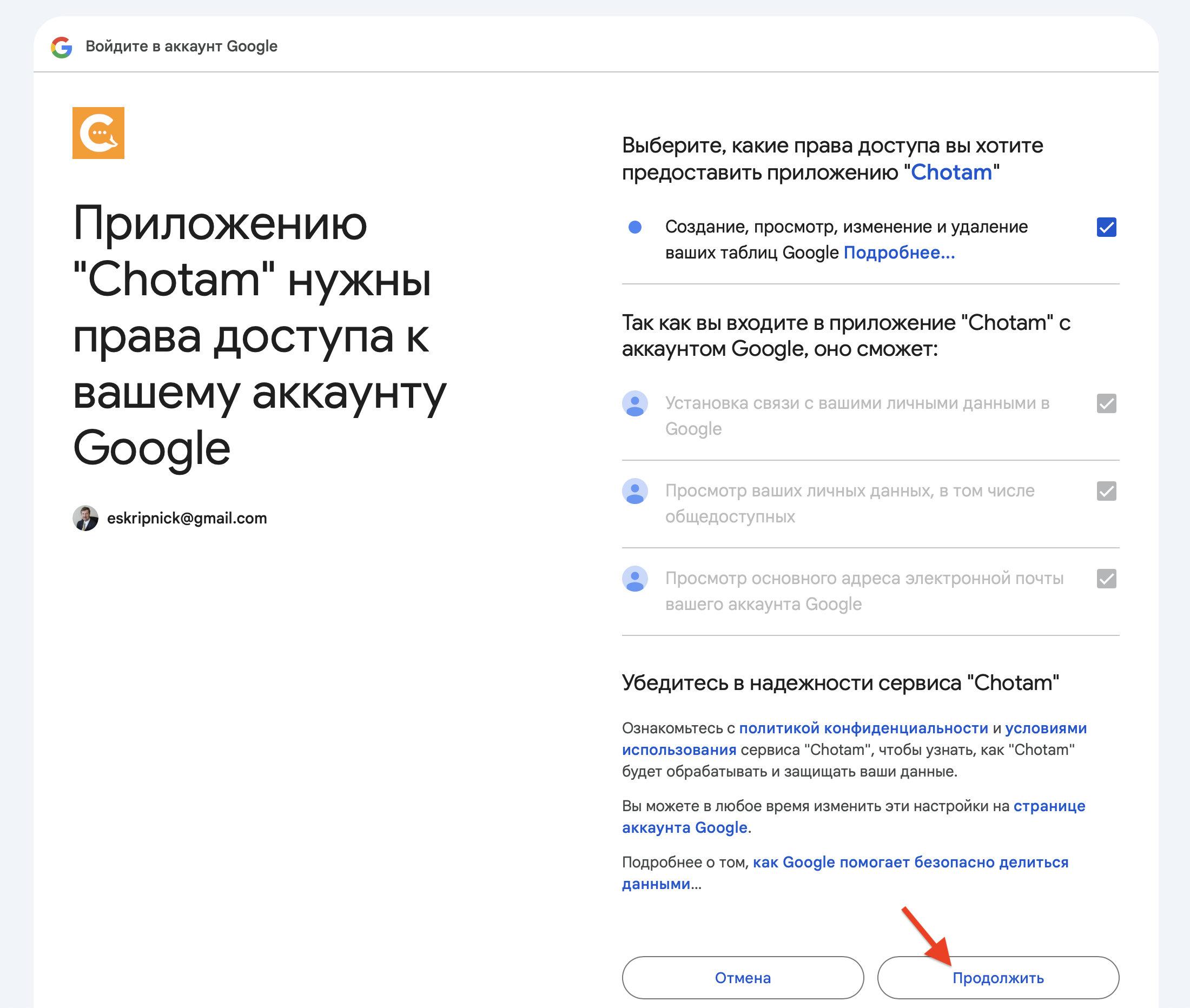Click person icon beside personal data linking
This screenshot has width=1190, height=1008.
pos(634,403)
